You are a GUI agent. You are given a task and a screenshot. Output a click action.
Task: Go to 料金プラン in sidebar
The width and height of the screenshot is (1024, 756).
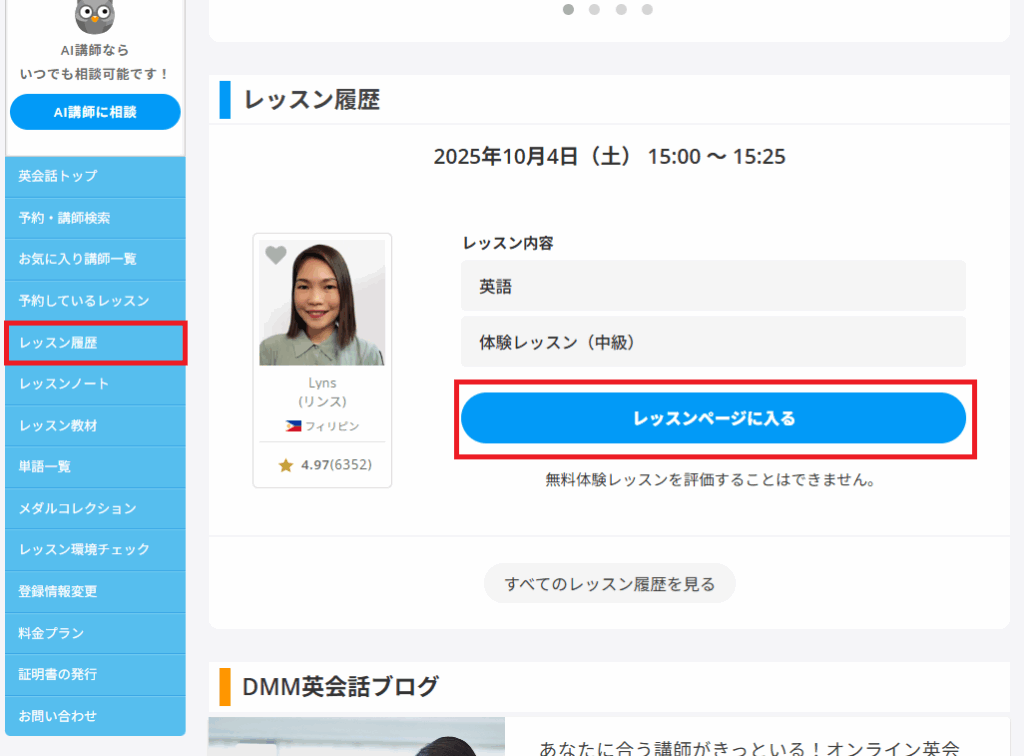(x=95, y=633)
